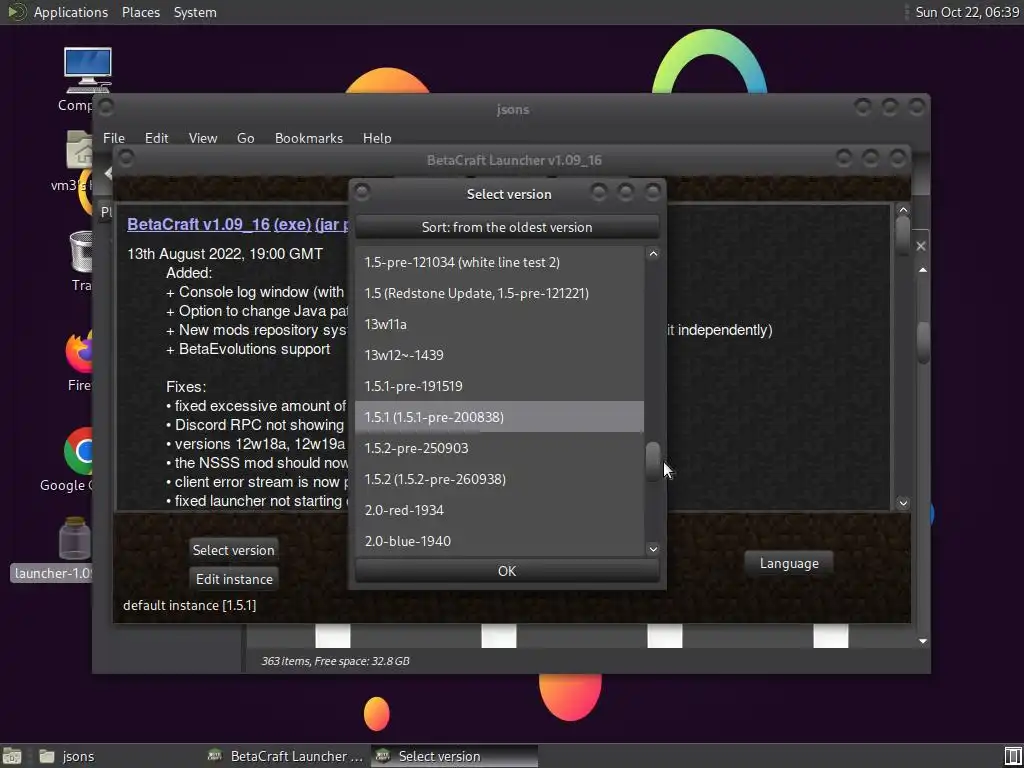1024x768 pixels.
Task: Open the home folder desktop icon
Action: click(79, 149)
